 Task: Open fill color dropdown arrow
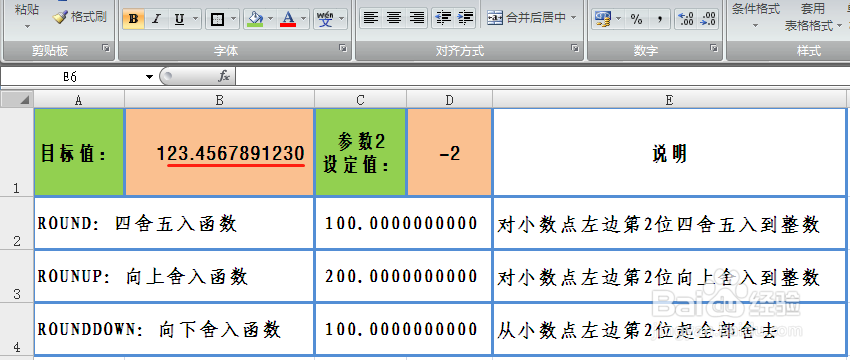(x=271, y=20)
